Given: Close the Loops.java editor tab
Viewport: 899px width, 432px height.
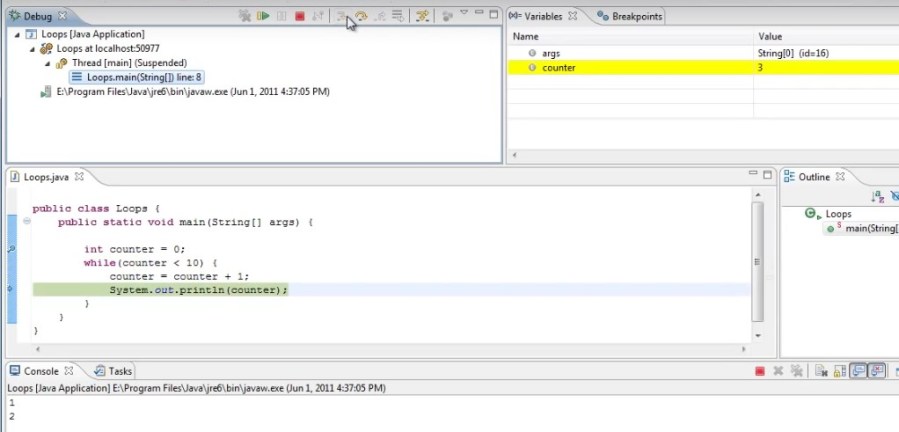Looking at the screenshot, I should tap(78, 177).
